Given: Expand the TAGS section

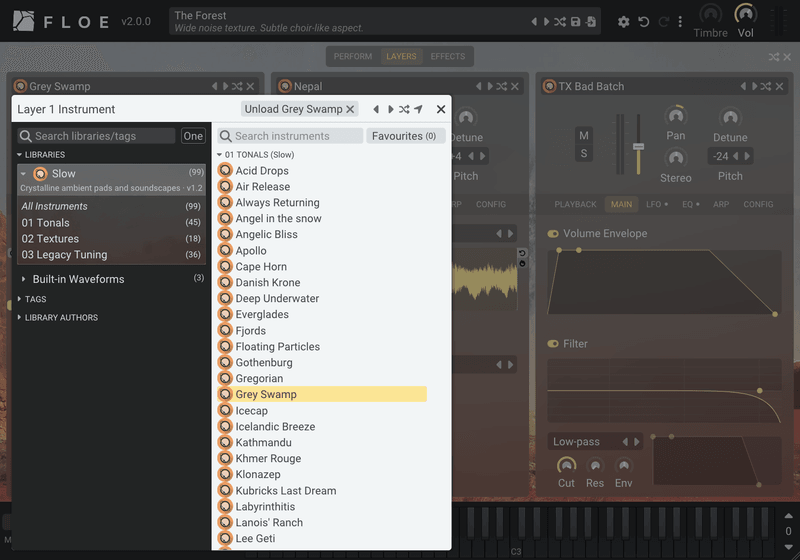Looking at the screenshot, I should coord(32,299).
